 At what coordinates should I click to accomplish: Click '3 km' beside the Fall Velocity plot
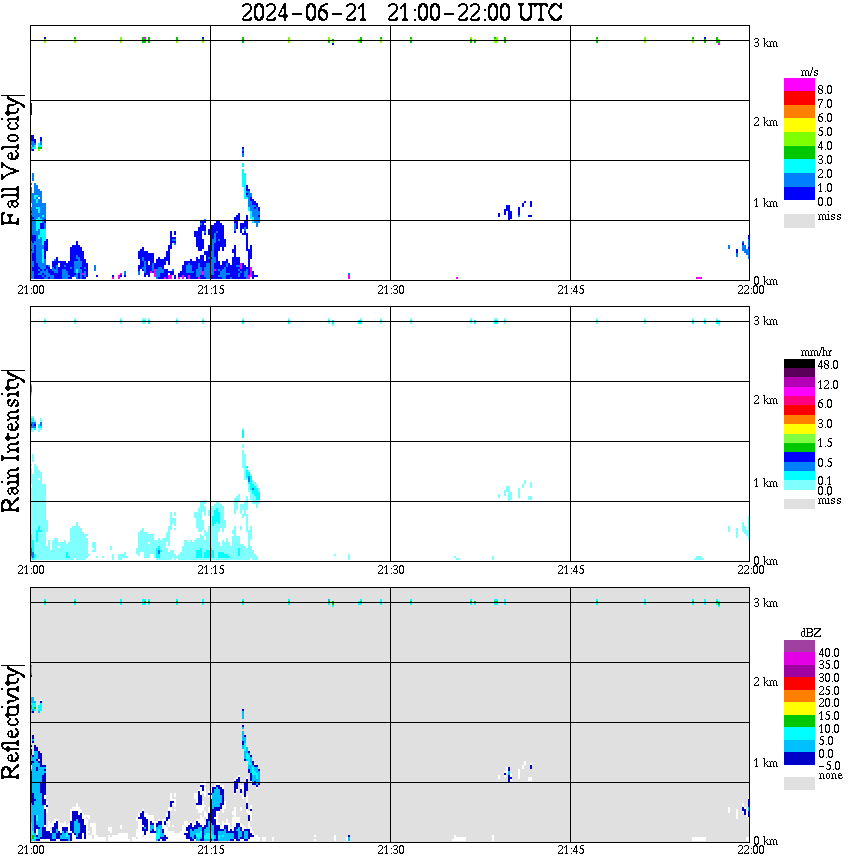pos(766,43)
